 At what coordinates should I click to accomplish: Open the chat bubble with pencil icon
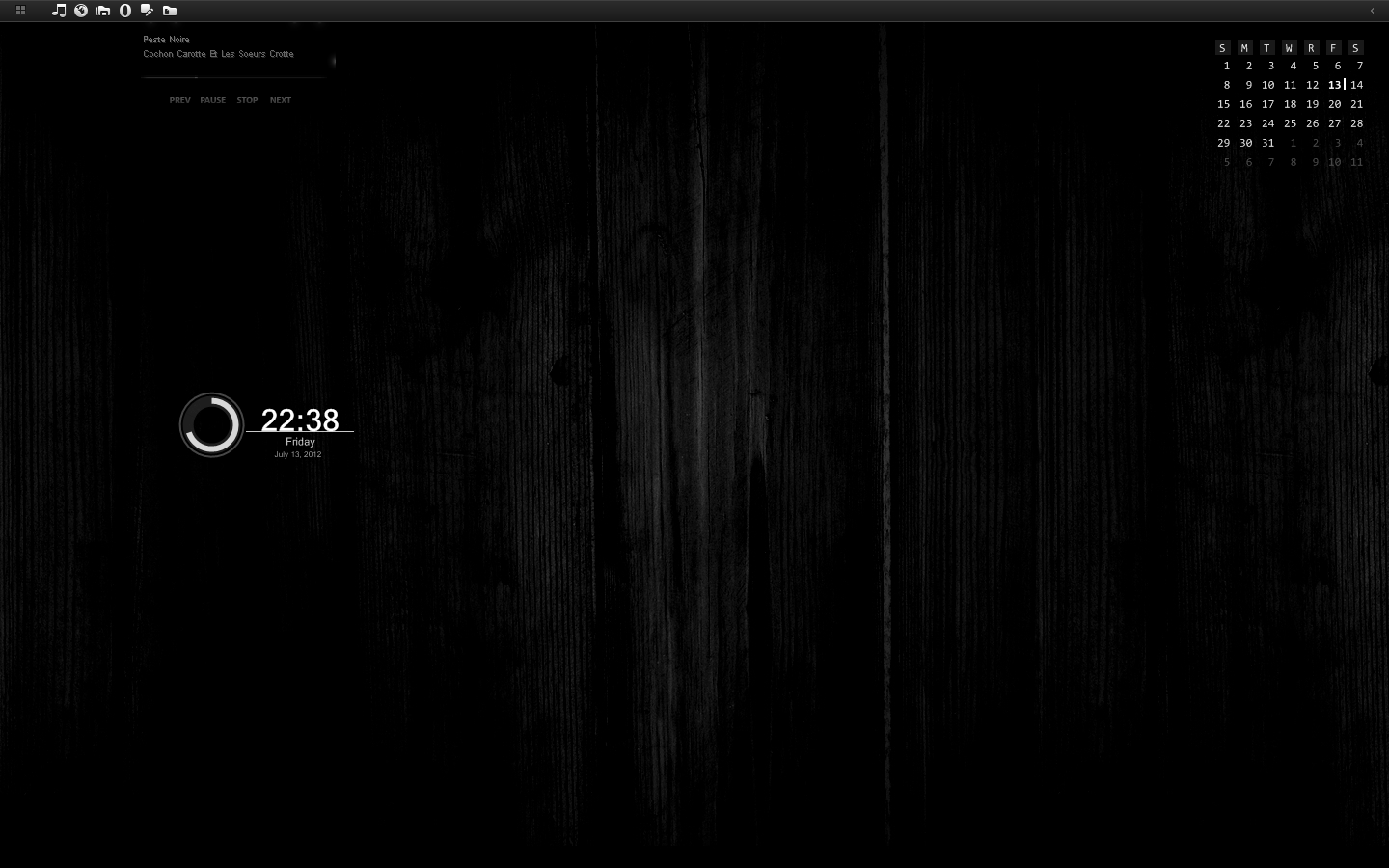pyautogui.click(x=148, y=11)
